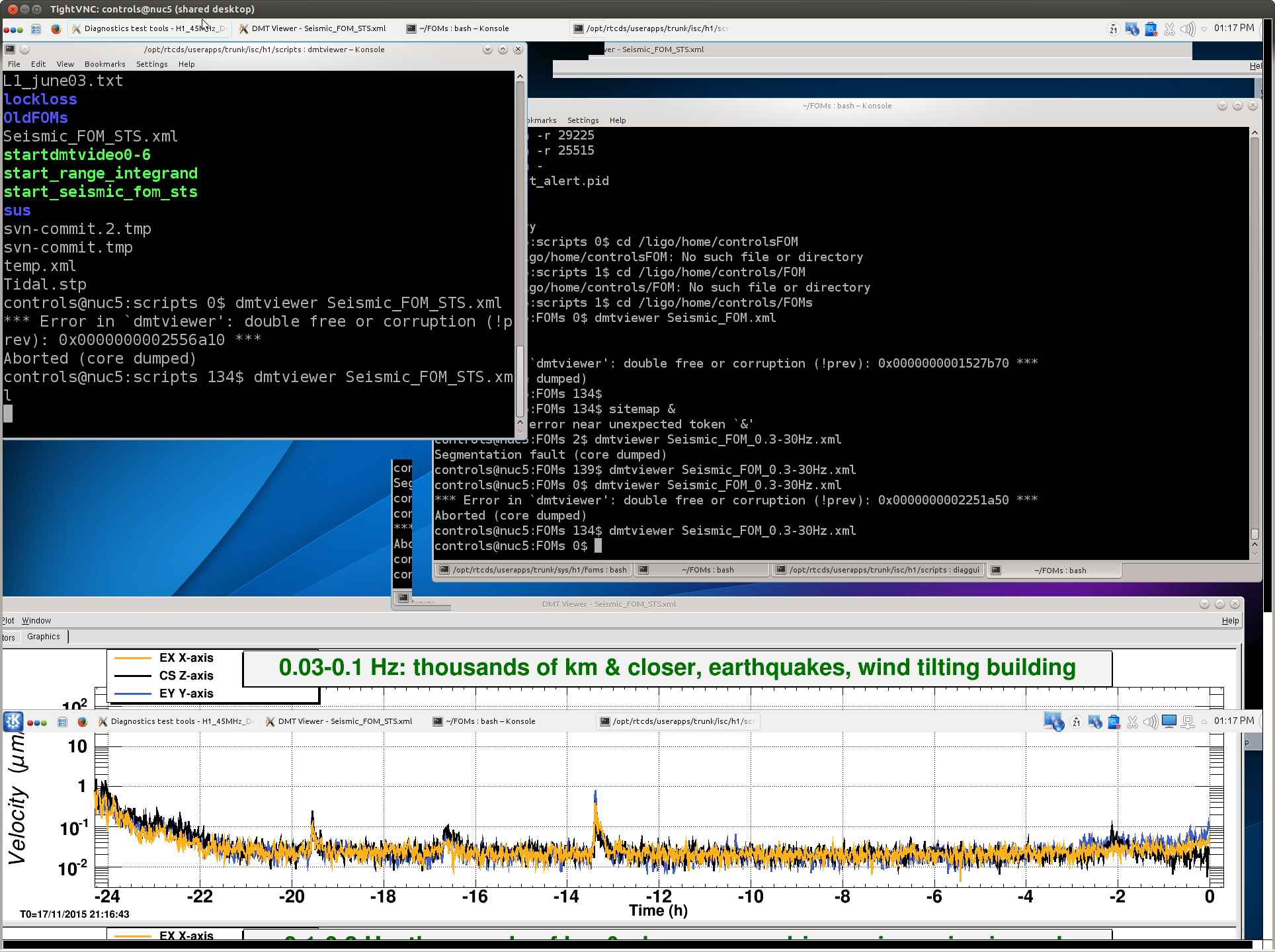Select the Graphics tab in DMT Viewer
The width and height of the screenshot is (1275, 952).
44,637
